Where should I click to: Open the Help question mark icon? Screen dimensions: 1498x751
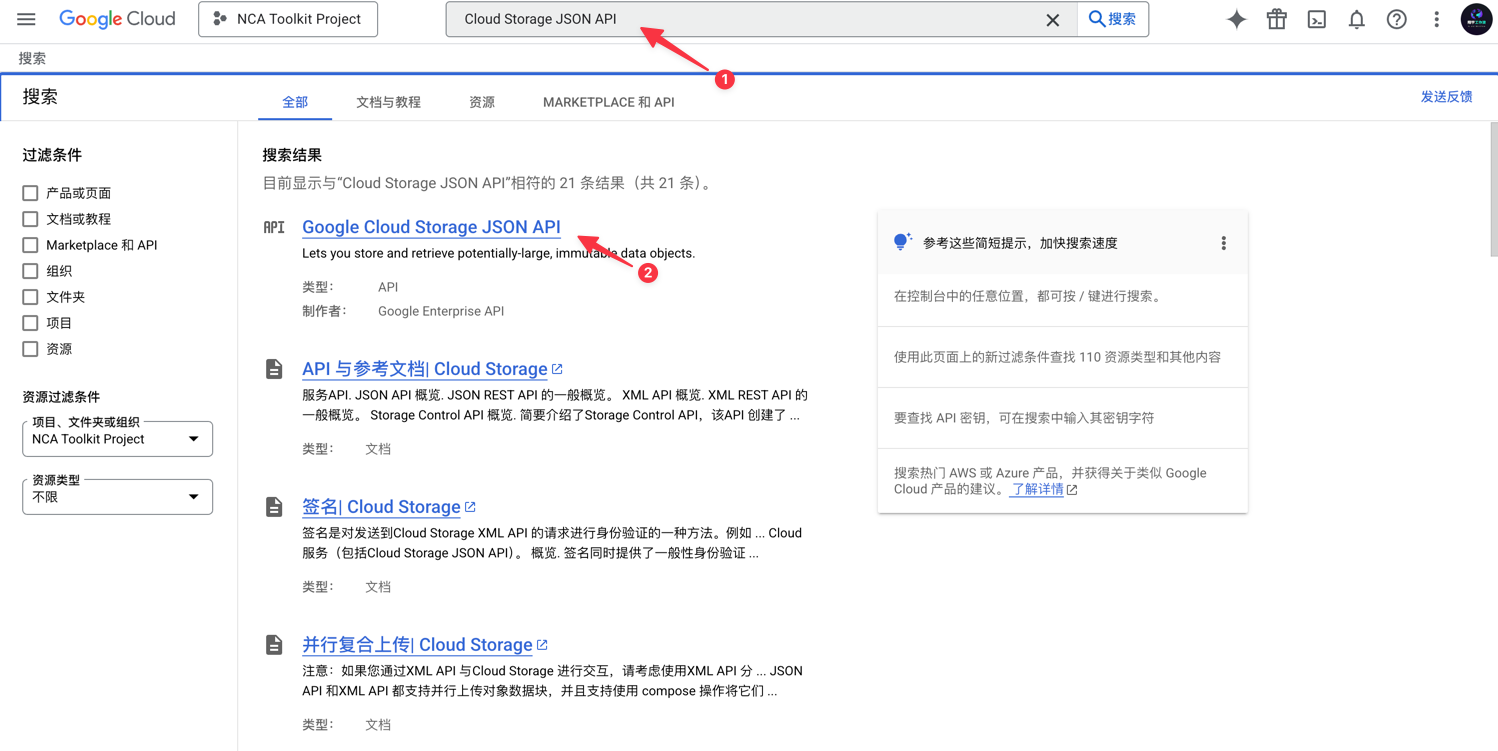pos(1396,19)
